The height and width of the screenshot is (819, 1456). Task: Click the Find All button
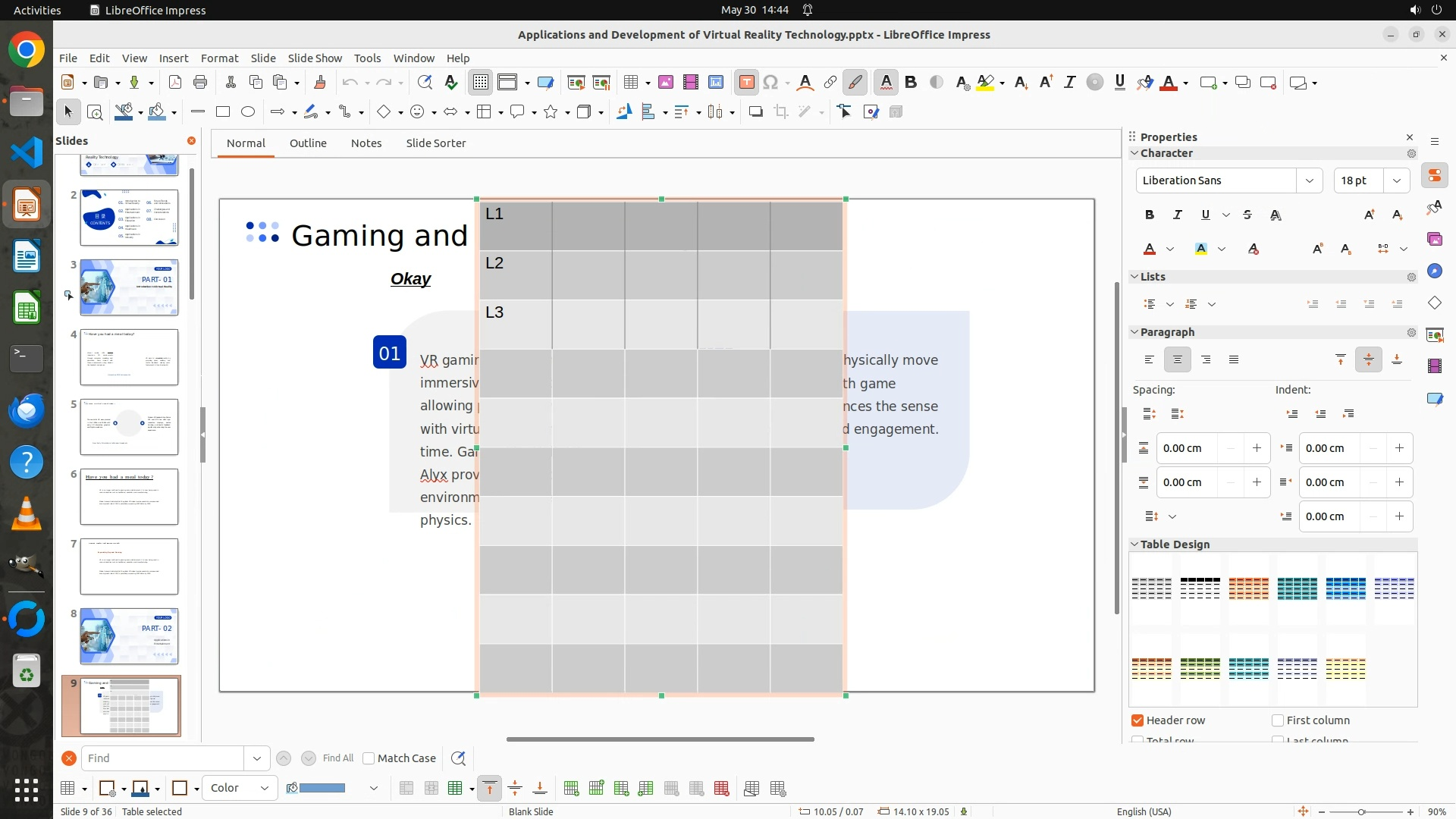click(x=337, y=758)
